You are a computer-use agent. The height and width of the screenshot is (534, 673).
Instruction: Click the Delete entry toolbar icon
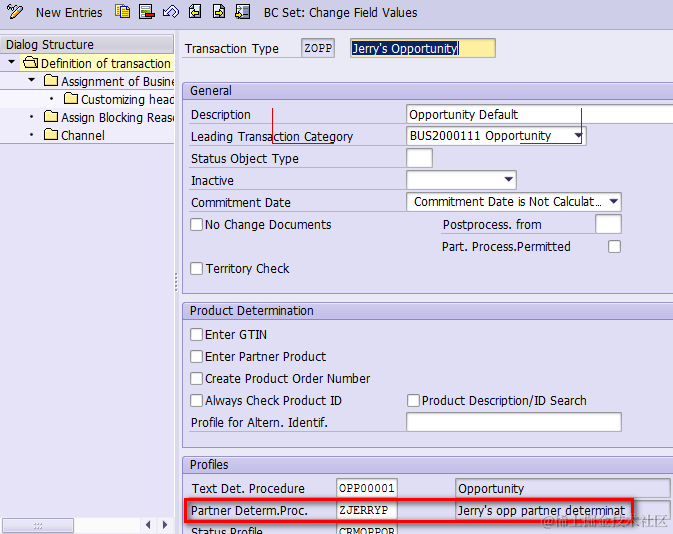point(147,12)
